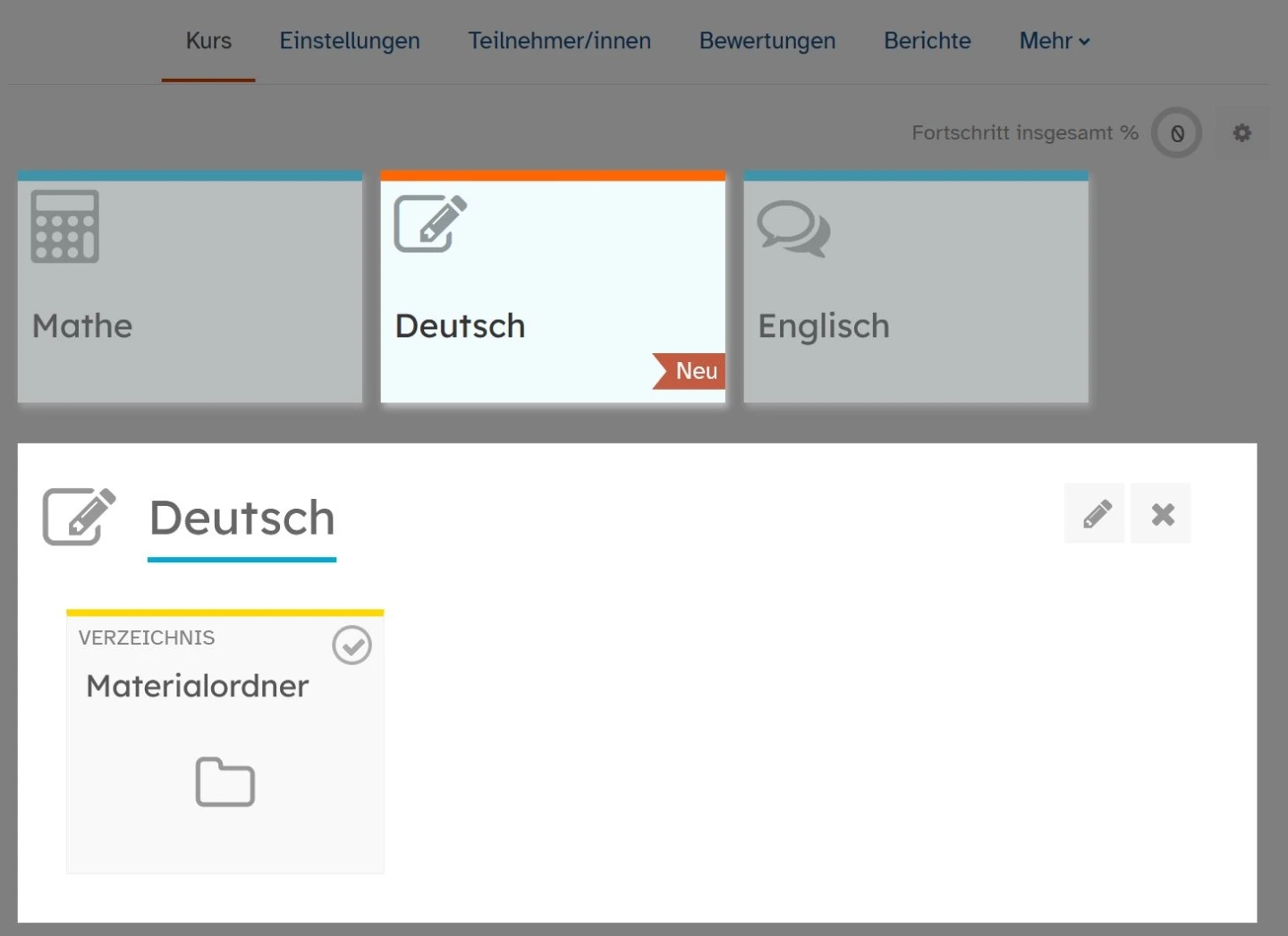This screenshot has height=936, width=1288.
Task: Open the Berichte tab
Action: [x=928, y=41]
